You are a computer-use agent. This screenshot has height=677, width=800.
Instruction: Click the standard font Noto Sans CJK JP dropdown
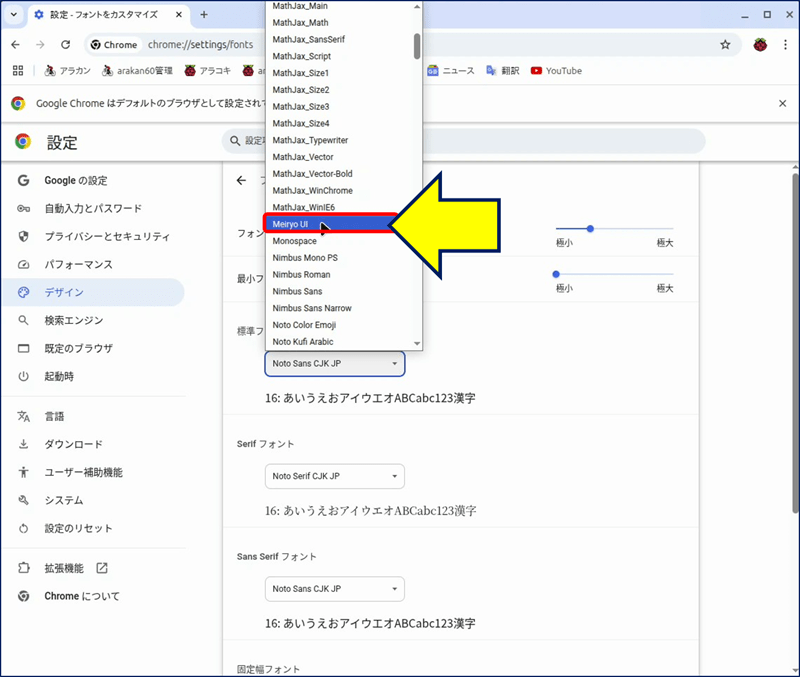335,364
